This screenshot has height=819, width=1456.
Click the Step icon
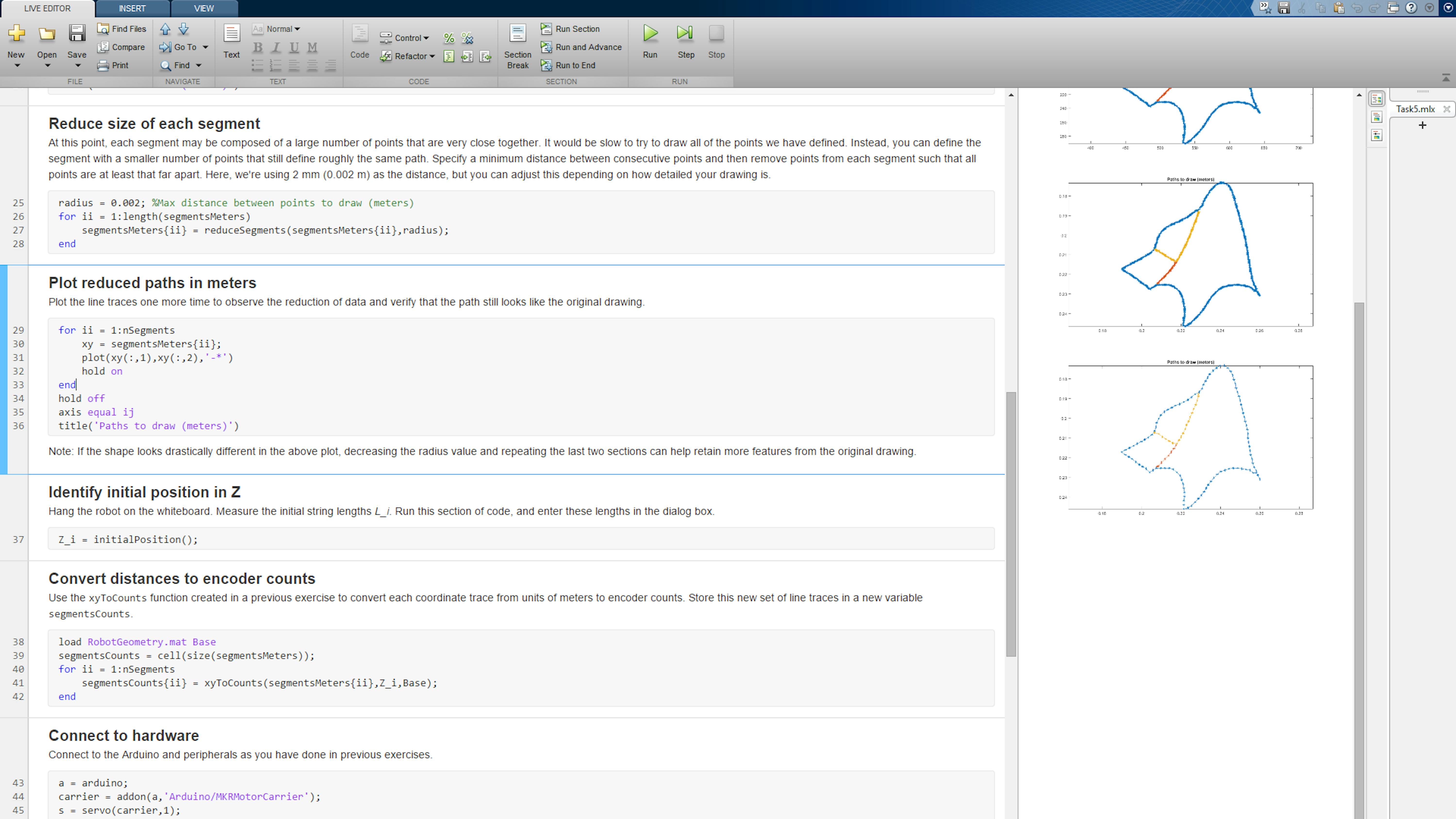[686, 33]
